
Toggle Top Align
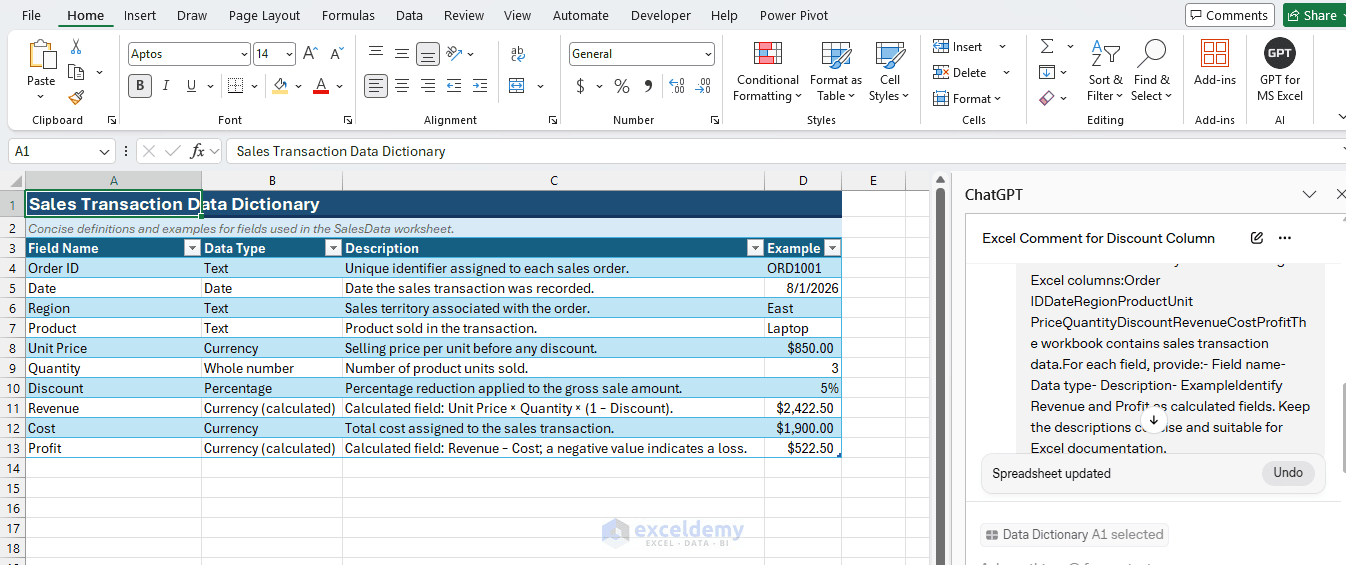point(376,54)
